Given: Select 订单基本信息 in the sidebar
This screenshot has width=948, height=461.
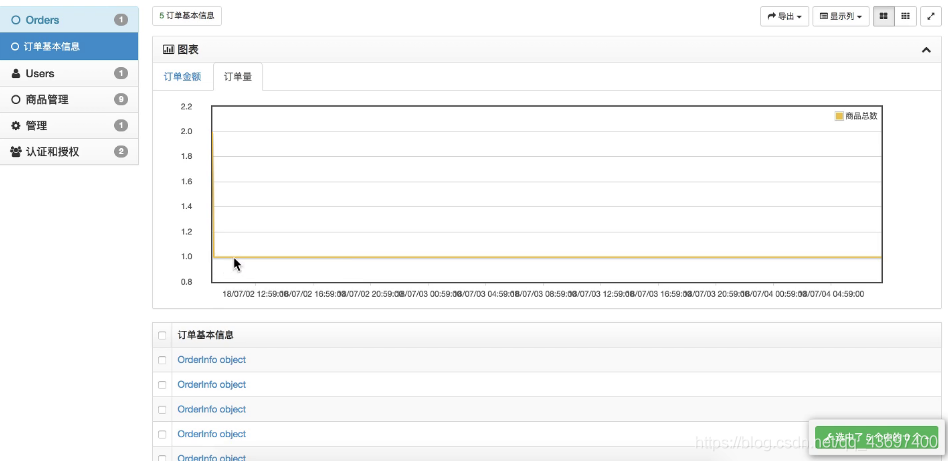Looking at the screenshot, I should tap(69, 46).
